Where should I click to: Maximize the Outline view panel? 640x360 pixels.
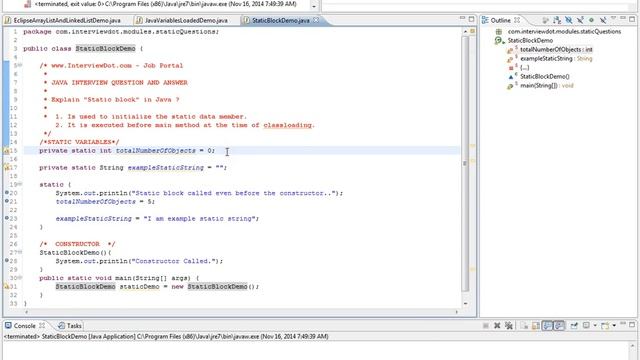(x=632, y=20)
